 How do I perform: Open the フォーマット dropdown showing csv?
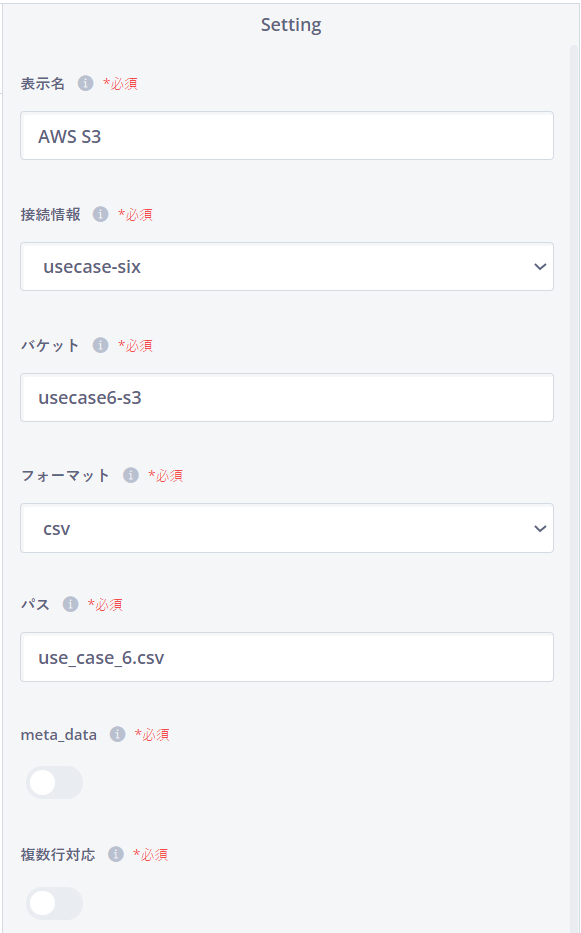tap(287, 528)
